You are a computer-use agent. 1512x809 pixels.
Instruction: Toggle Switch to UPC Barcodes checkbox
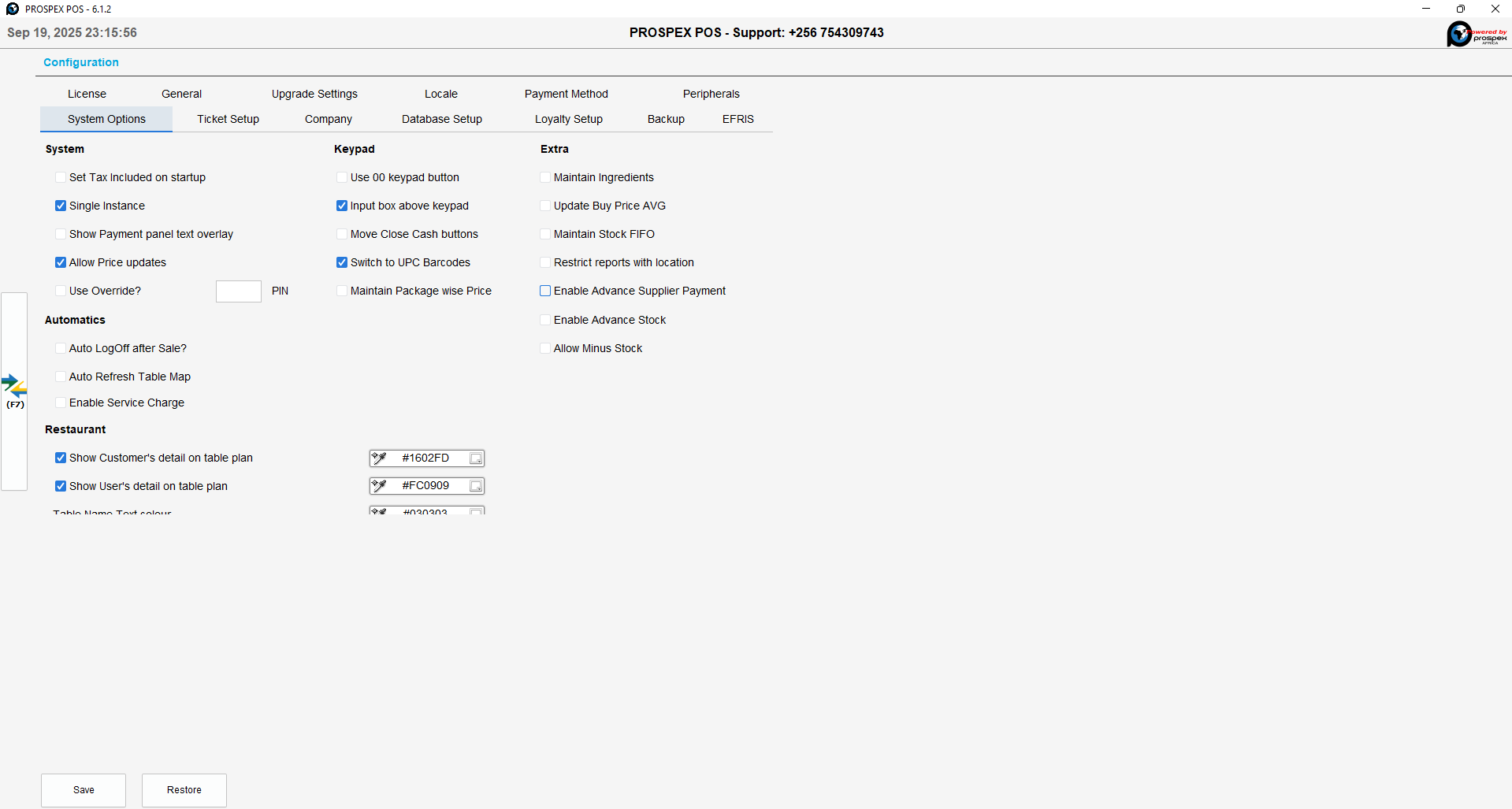coord(342,263)
